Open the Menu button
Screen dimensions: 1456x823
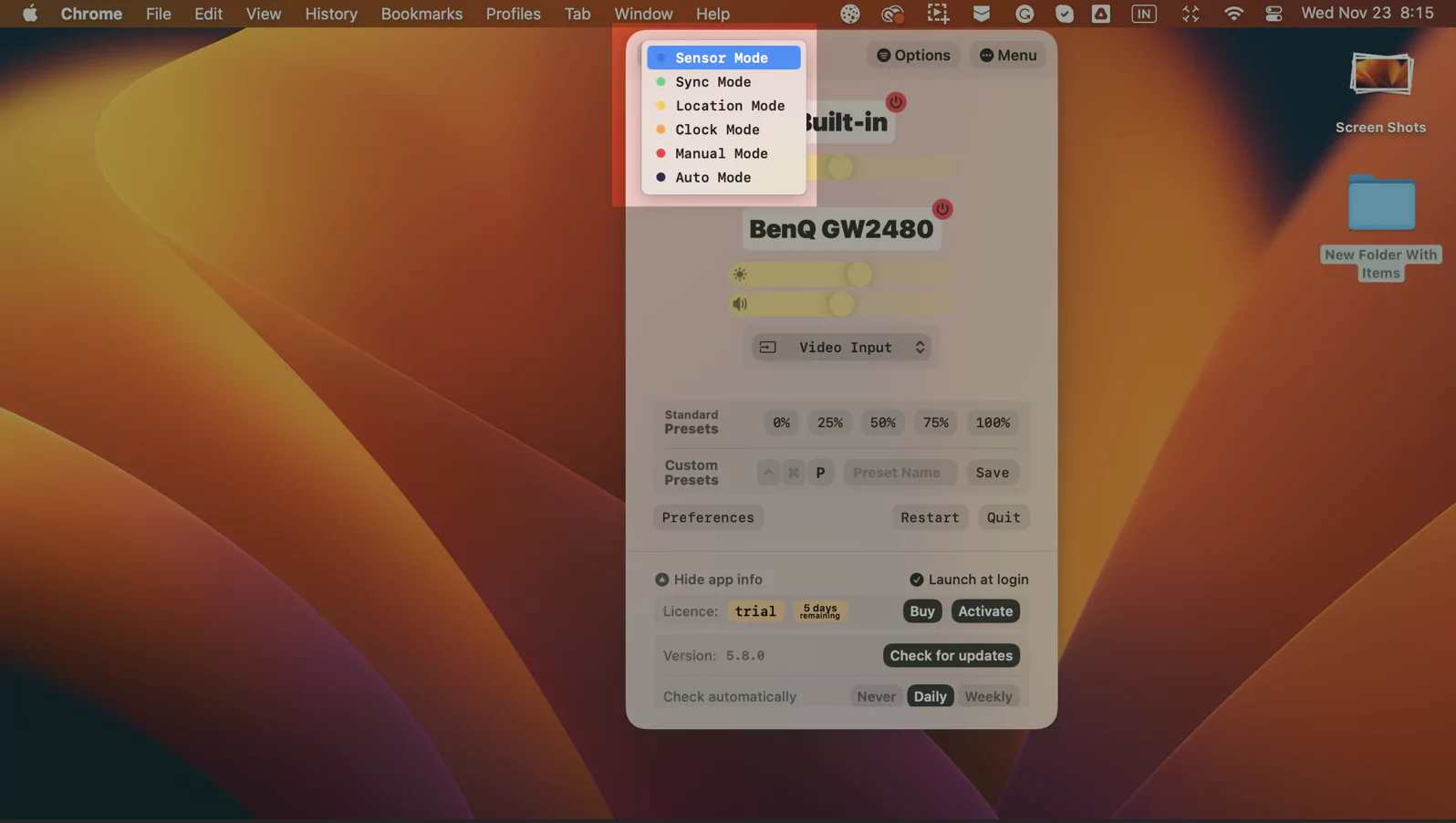click(1008, 56)
